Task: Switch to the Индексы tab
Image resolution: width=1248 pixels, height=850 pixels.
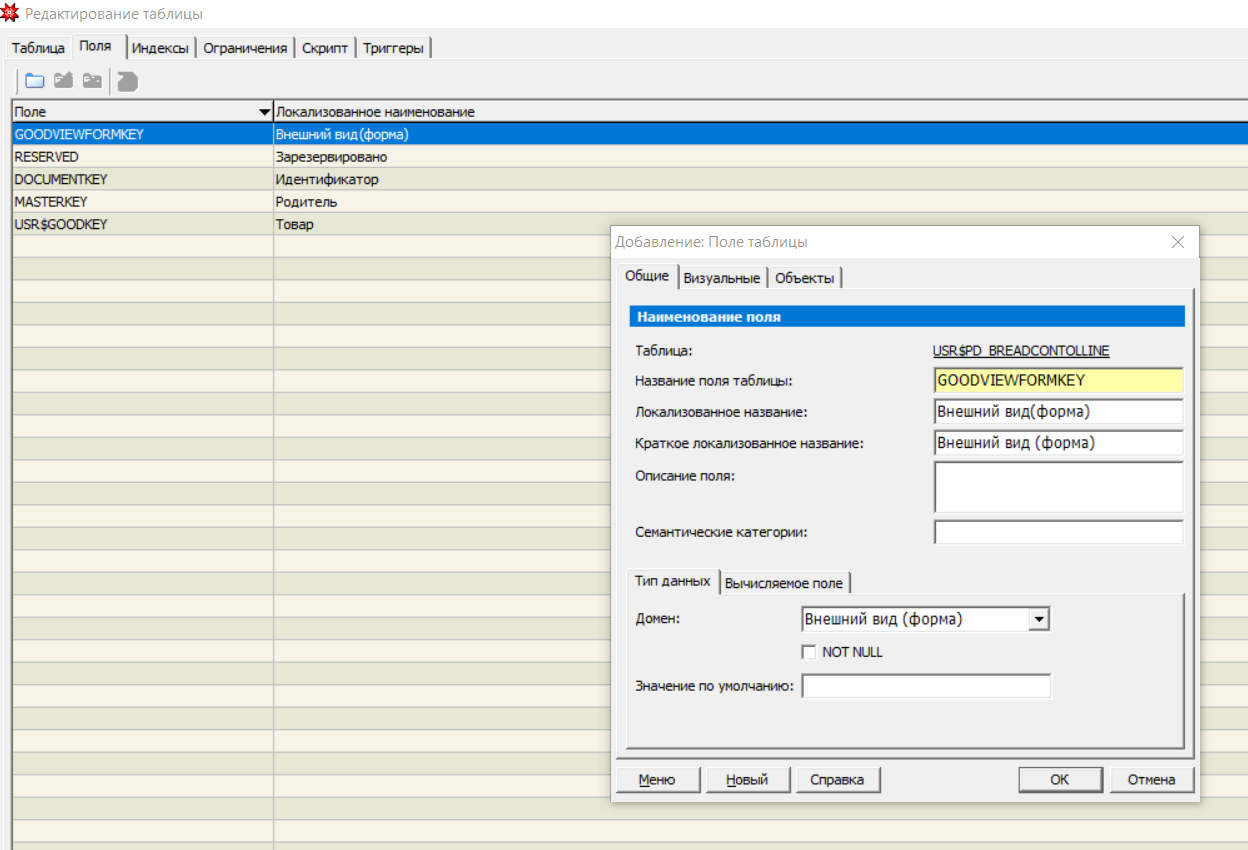Action: 160,48
